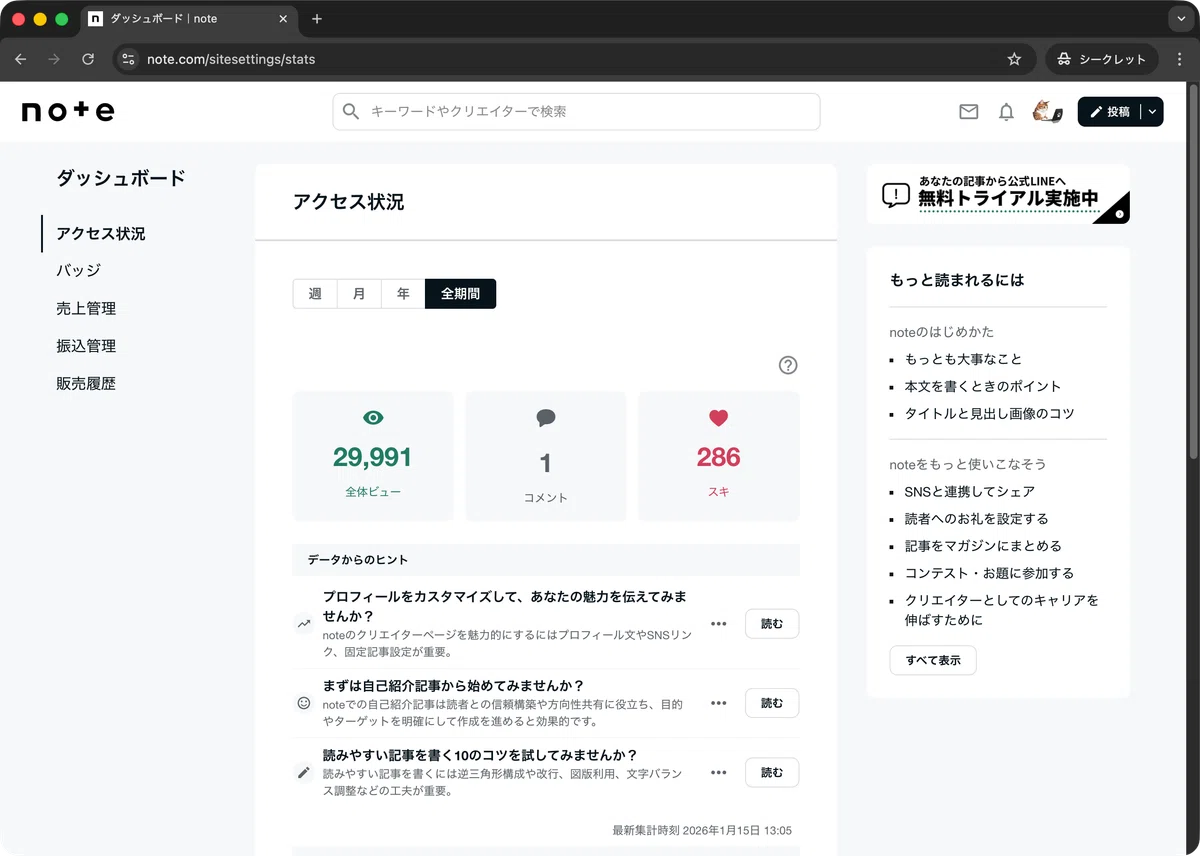The image size is (1200, 856).
Task: Close the ダッシュボード | note tab
Action: 283,19
